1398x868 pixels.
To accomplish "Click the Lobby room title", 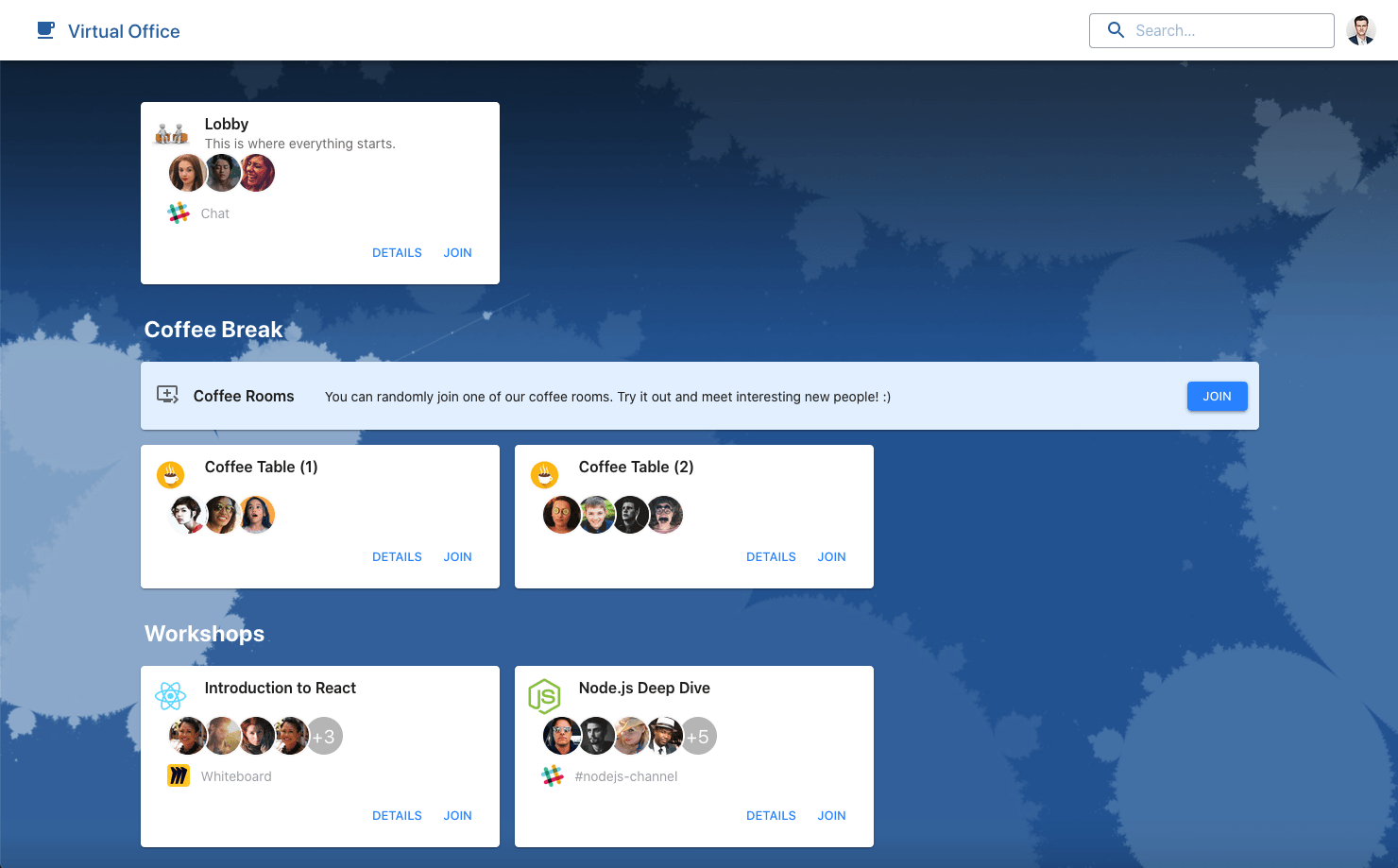I will point(227,124).
